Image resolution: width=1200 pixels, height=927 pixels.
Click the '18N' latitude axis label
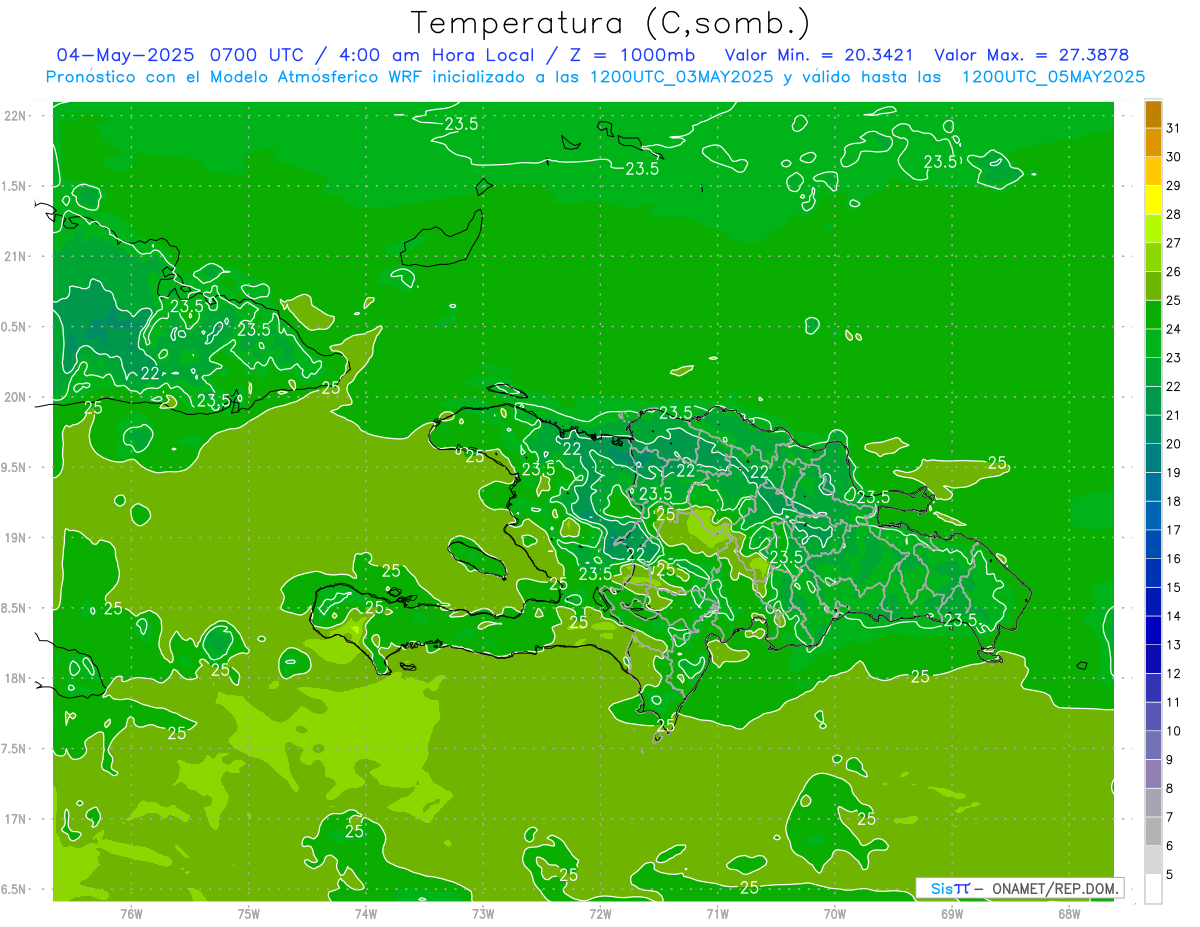point(15,678)
